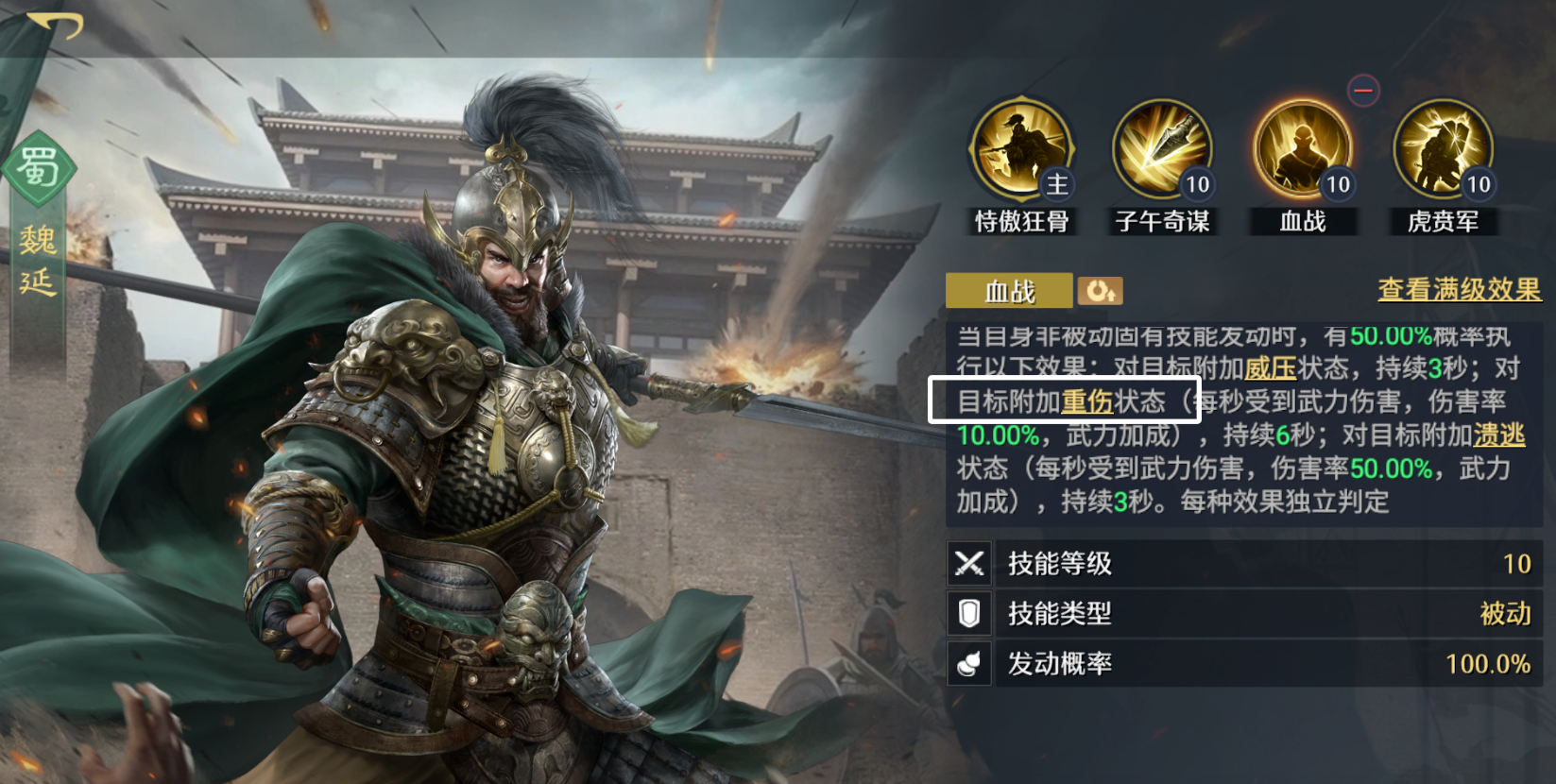Tap the 魏延 name banner
Screen dimensions: 1556x784
38,262
